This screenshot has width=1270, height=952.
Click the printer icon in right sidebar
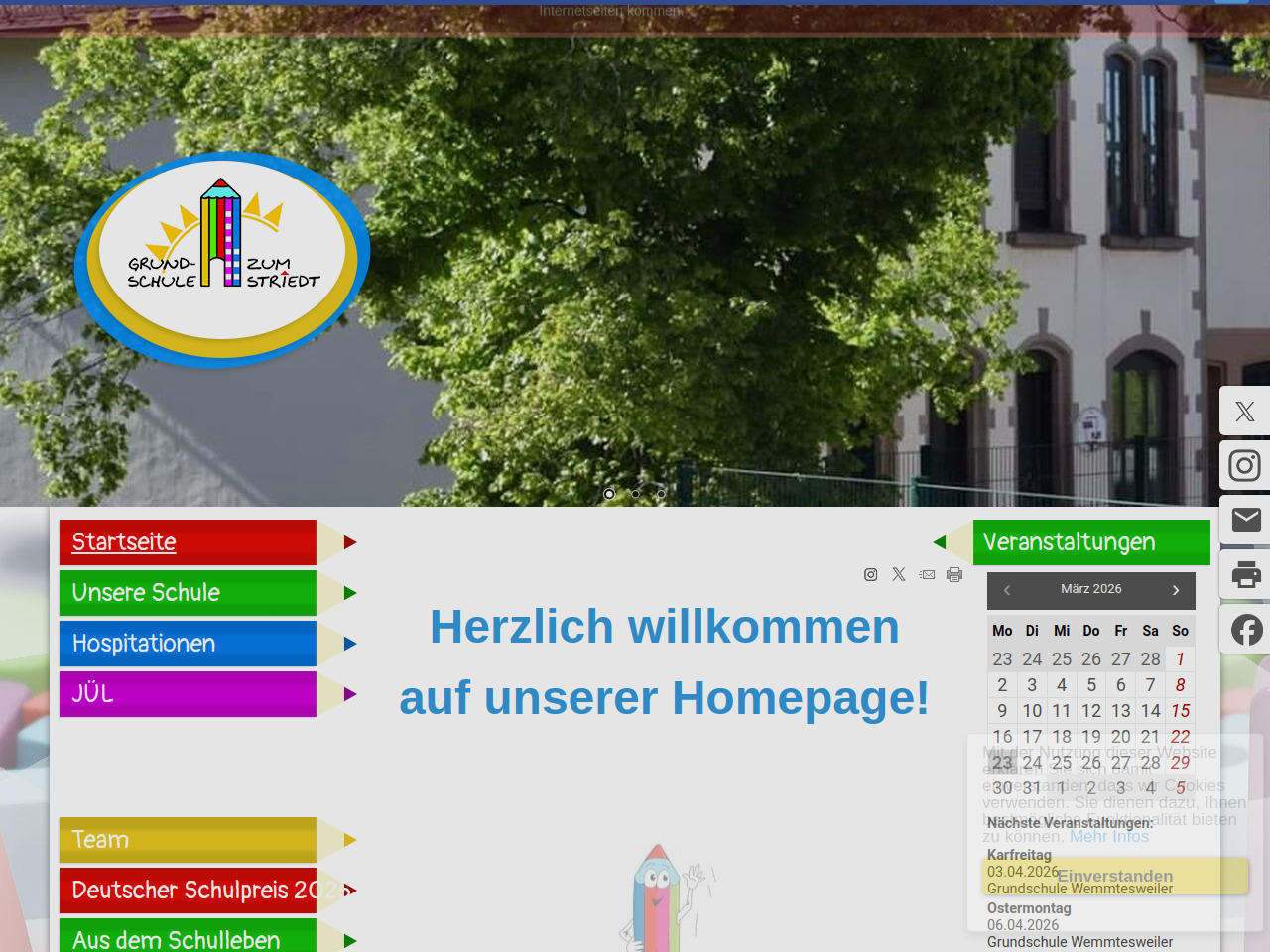click(1245, 574)
